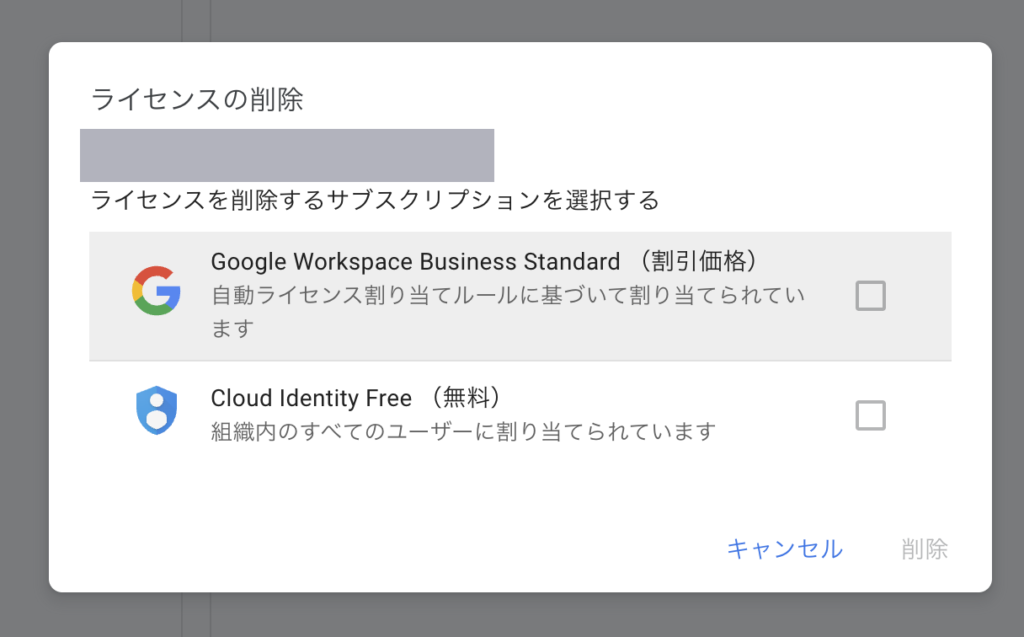Click the （無料） label
Viewport: 1024px width, 637px height.
point(465,398)
